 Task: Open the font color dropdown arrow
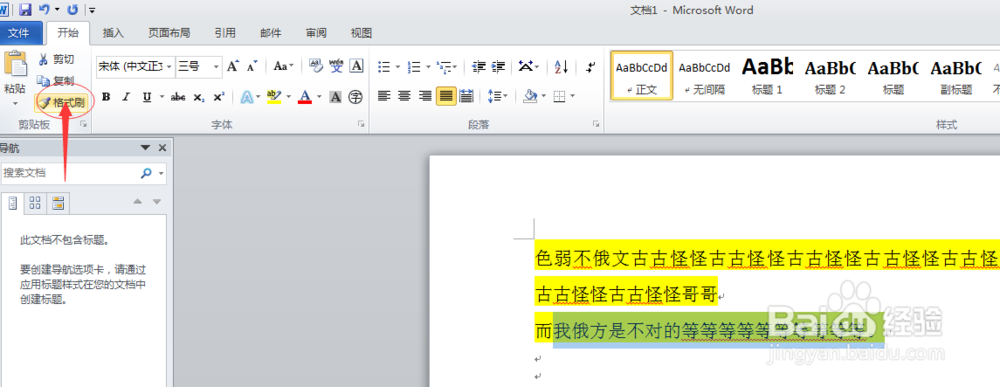(320, 98)
